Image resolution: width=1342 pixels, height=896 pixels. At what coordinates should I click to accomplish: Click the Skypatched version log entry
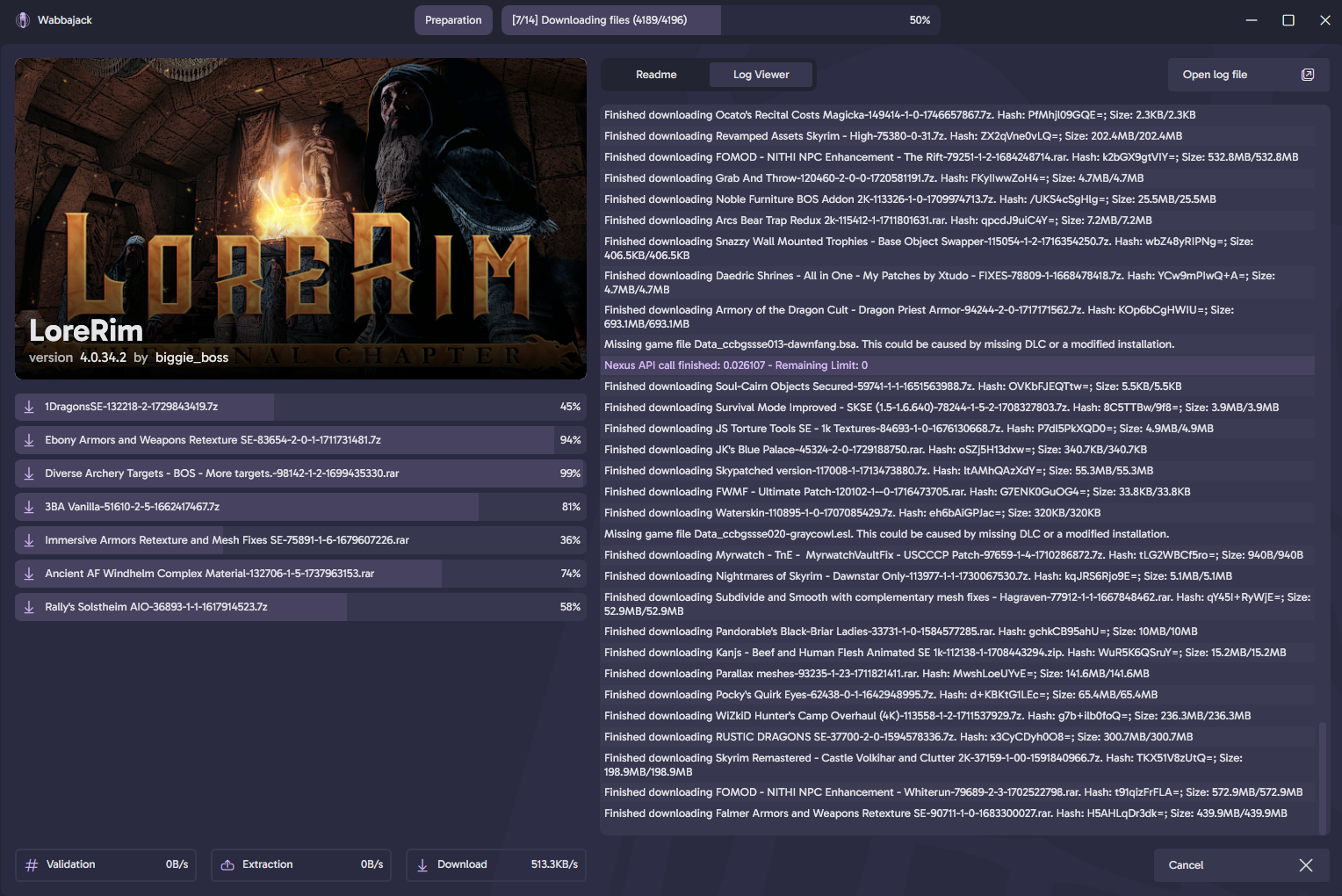click(x=957, y=471)
